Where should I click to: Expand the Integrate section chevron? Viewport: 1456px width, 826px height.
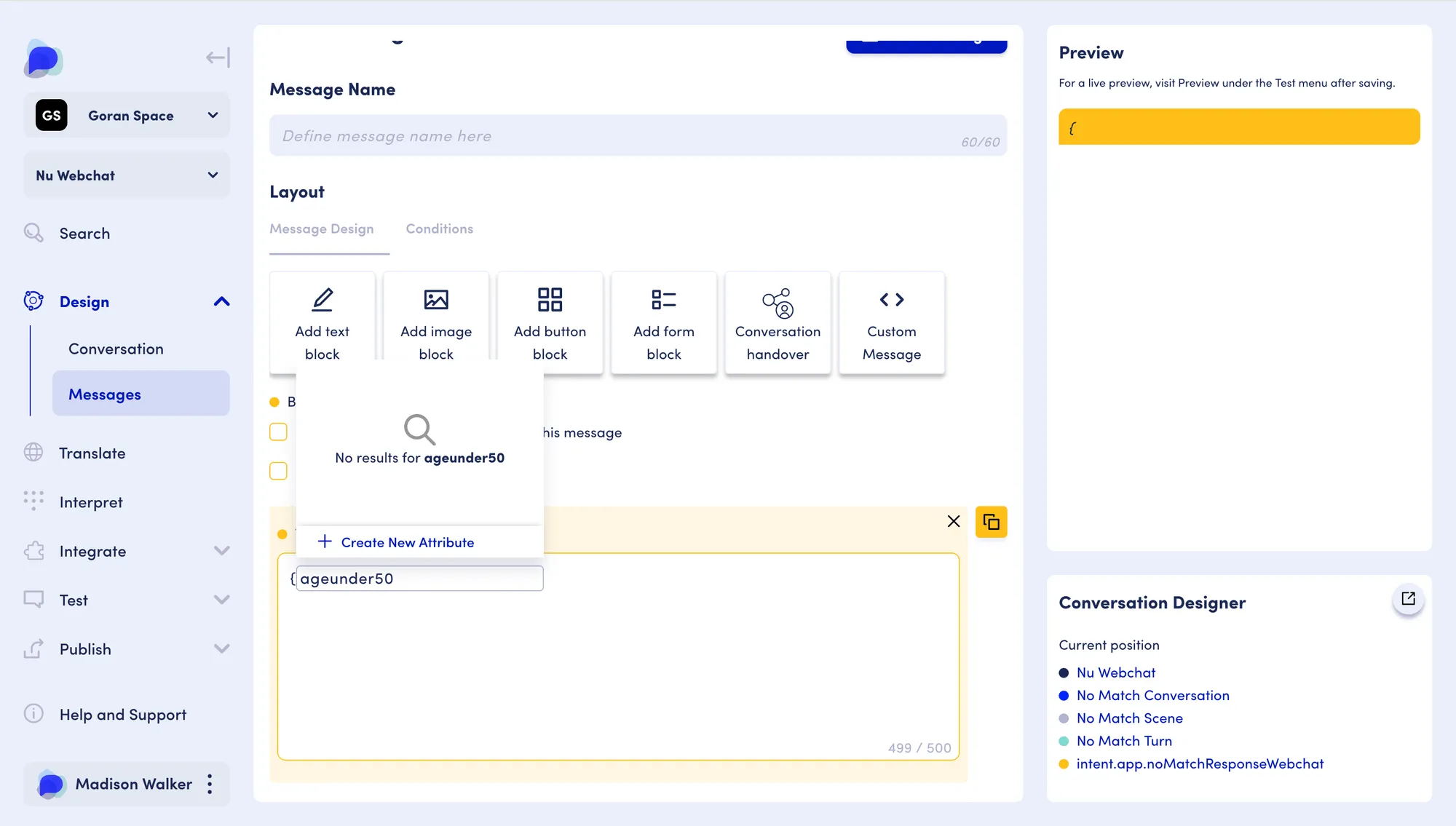pyautogui.click(x=222, y=551)
